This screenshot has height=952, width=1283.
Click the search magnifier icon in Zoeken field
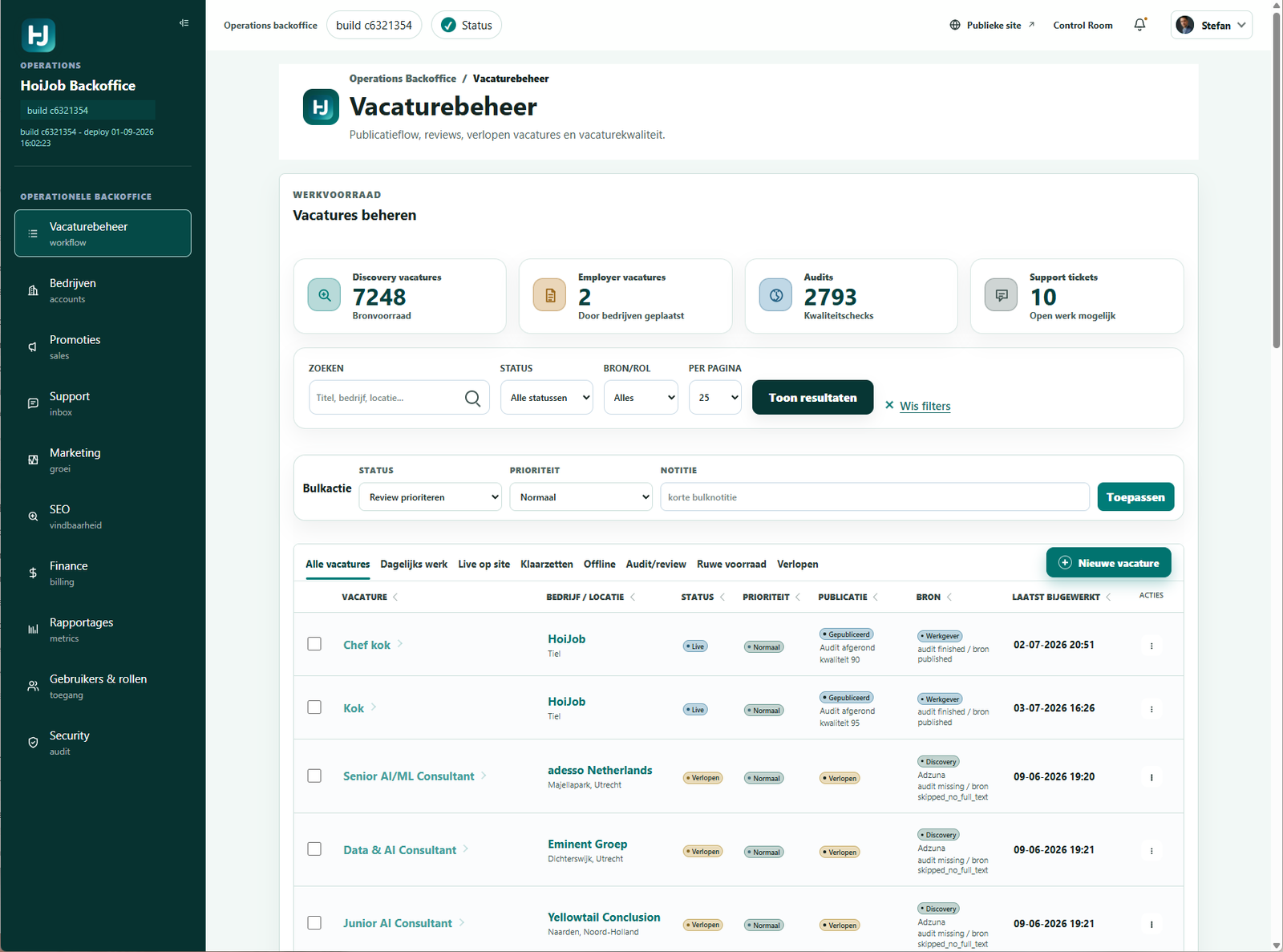[x=473, y=398]
